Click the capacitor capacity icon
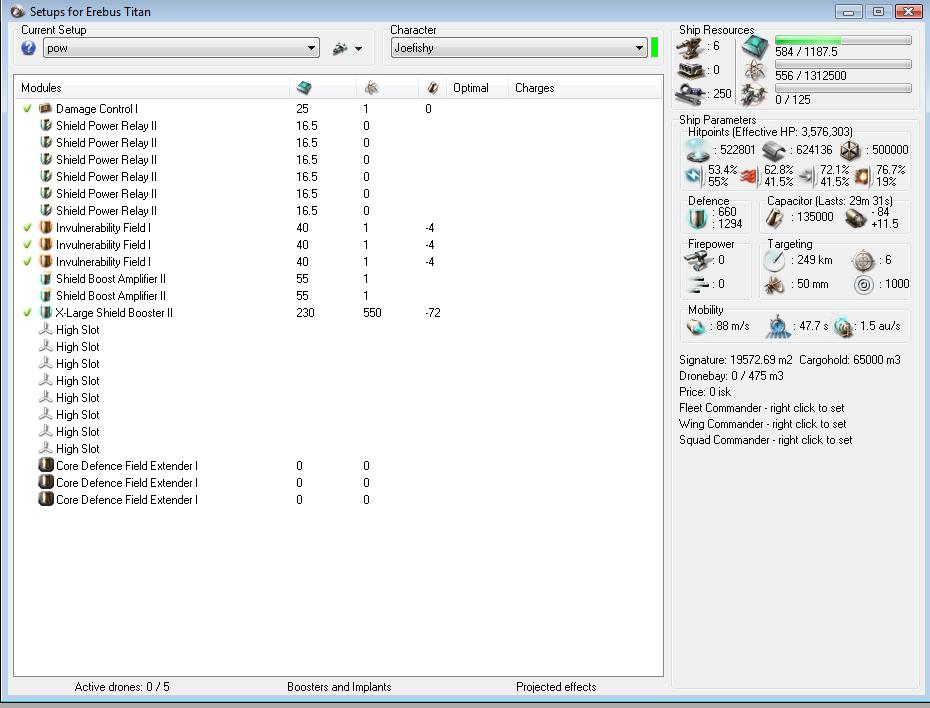 [x=773, y=218]
